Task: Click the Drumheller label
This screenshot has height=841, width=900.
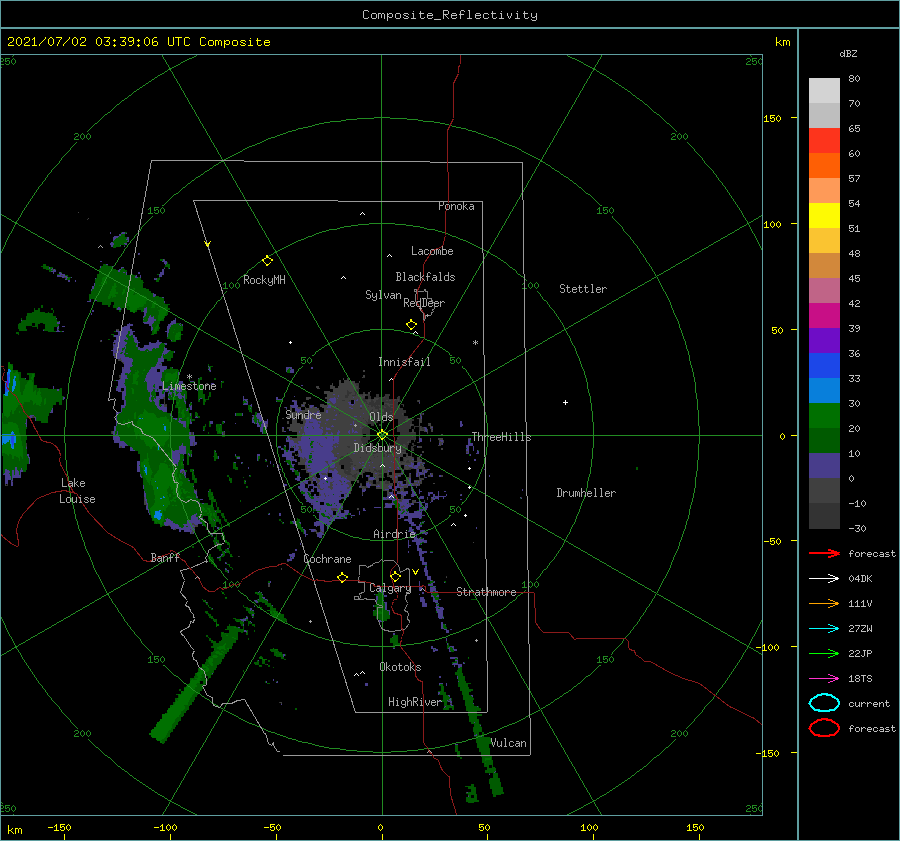Action: (x=586, y=493)
